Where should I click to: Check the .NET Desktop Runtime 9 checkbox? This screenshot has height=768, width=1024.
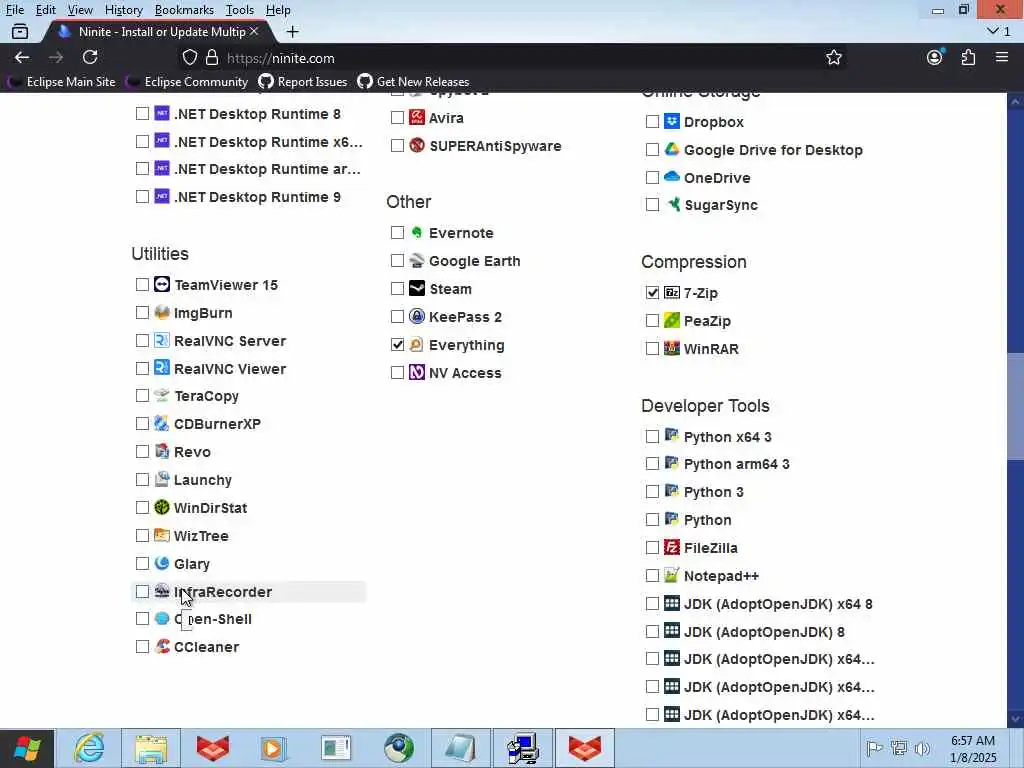click(142, 197)
